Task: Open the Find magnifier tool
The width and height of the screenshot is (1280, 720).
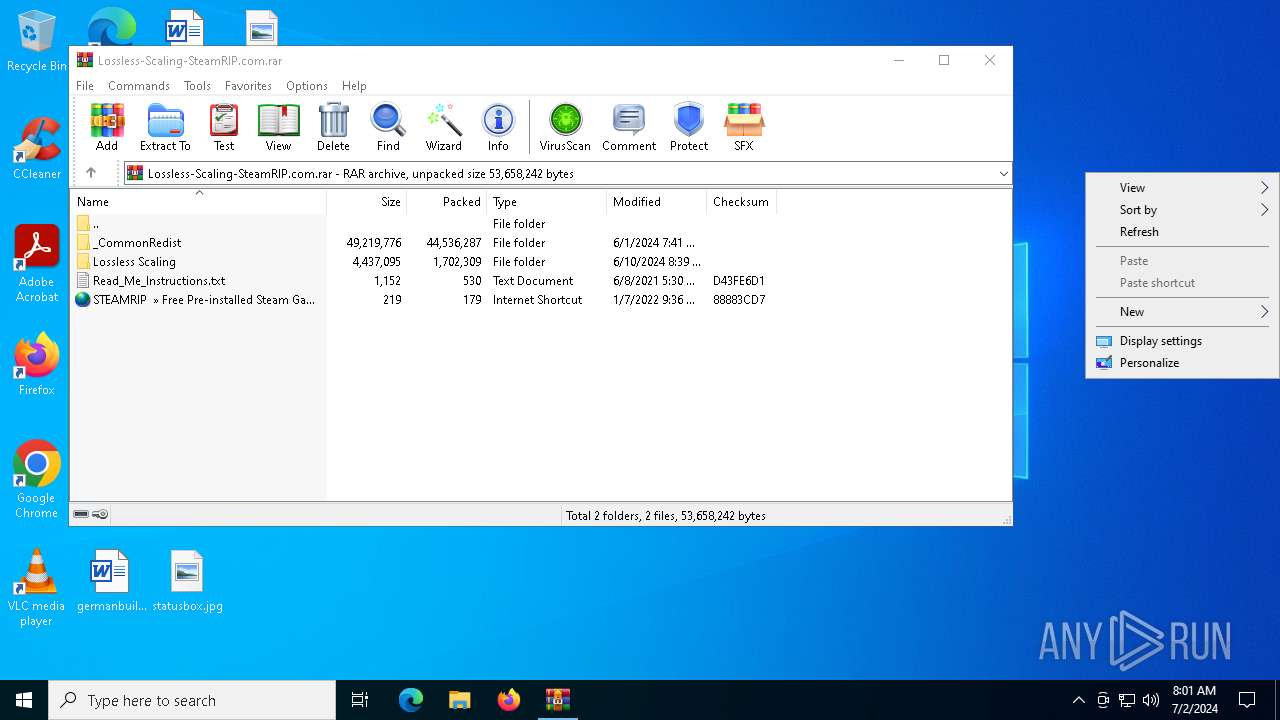Action: point(388,127)
